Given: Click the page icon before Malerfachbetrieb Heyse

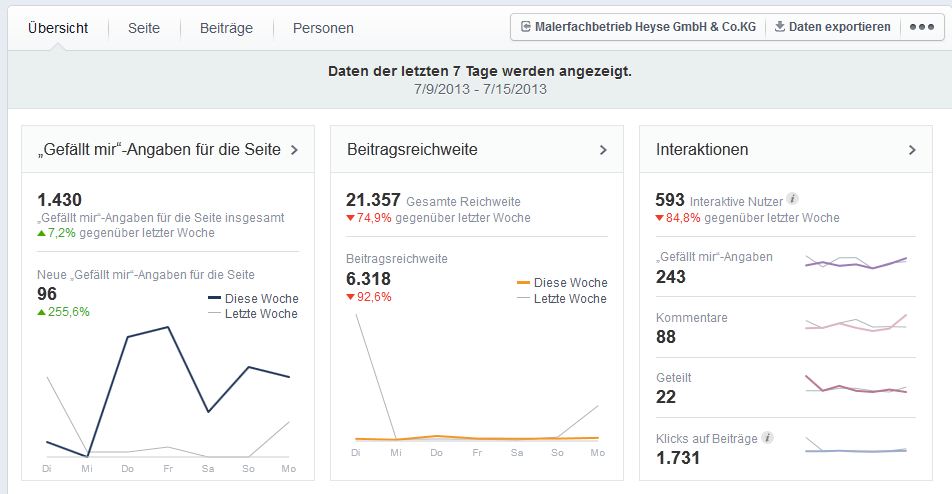Looking at the screenshot, I should (x=525, y=27).
